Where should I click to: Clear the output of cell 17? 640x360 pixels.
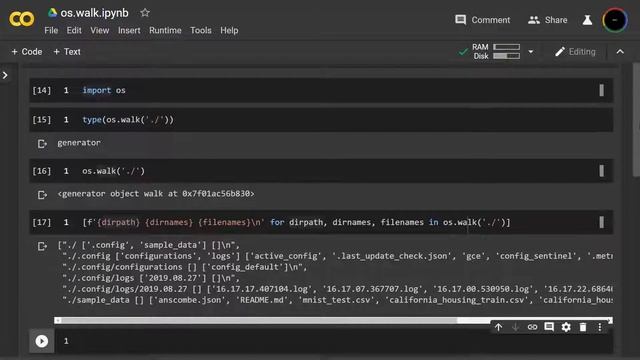click(x=42, y=246)
